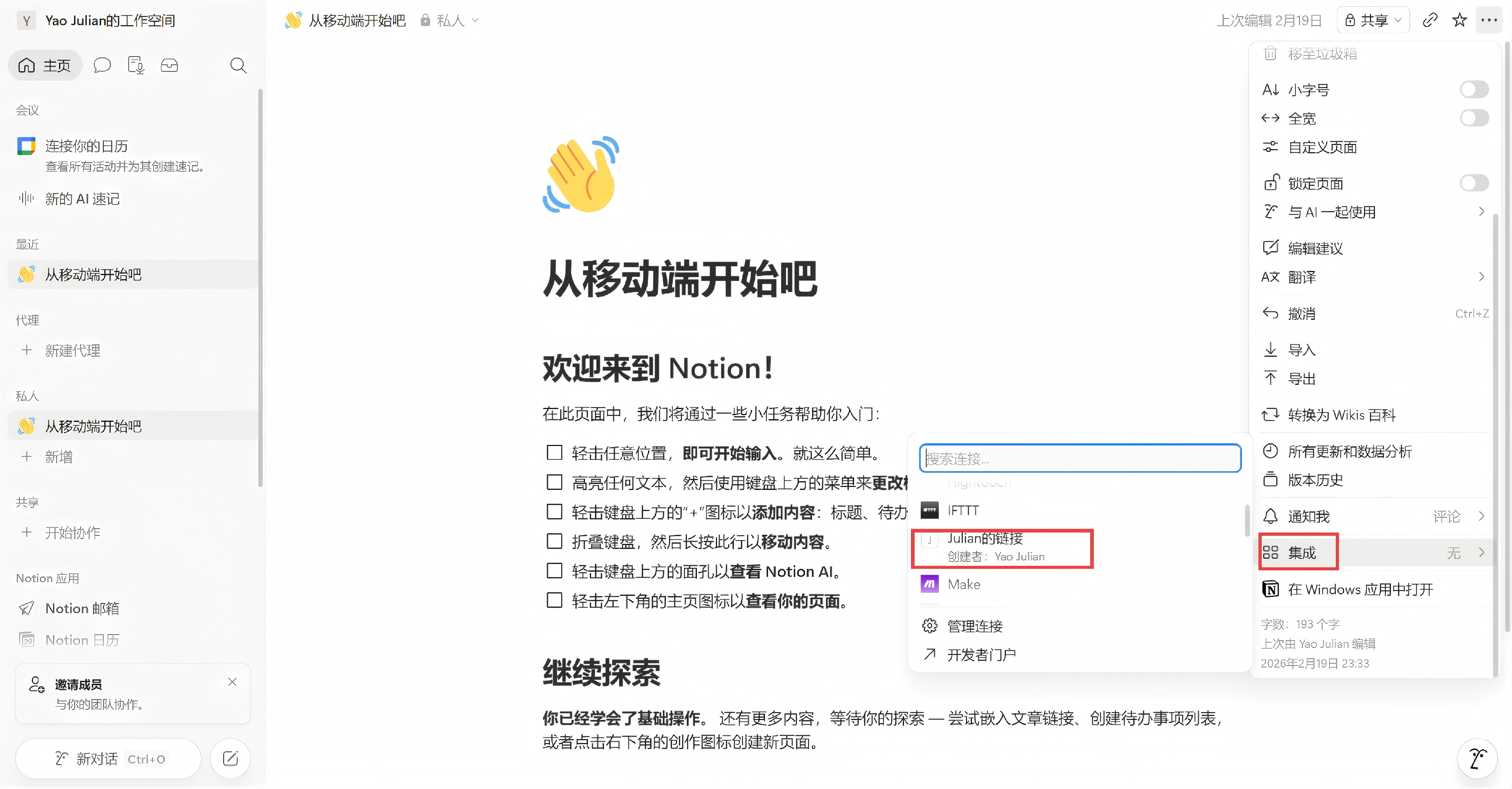This screenshot has height=789, width=1512.
Task: Select 转换为 Wikis 百科
Action: point(1374,415)
